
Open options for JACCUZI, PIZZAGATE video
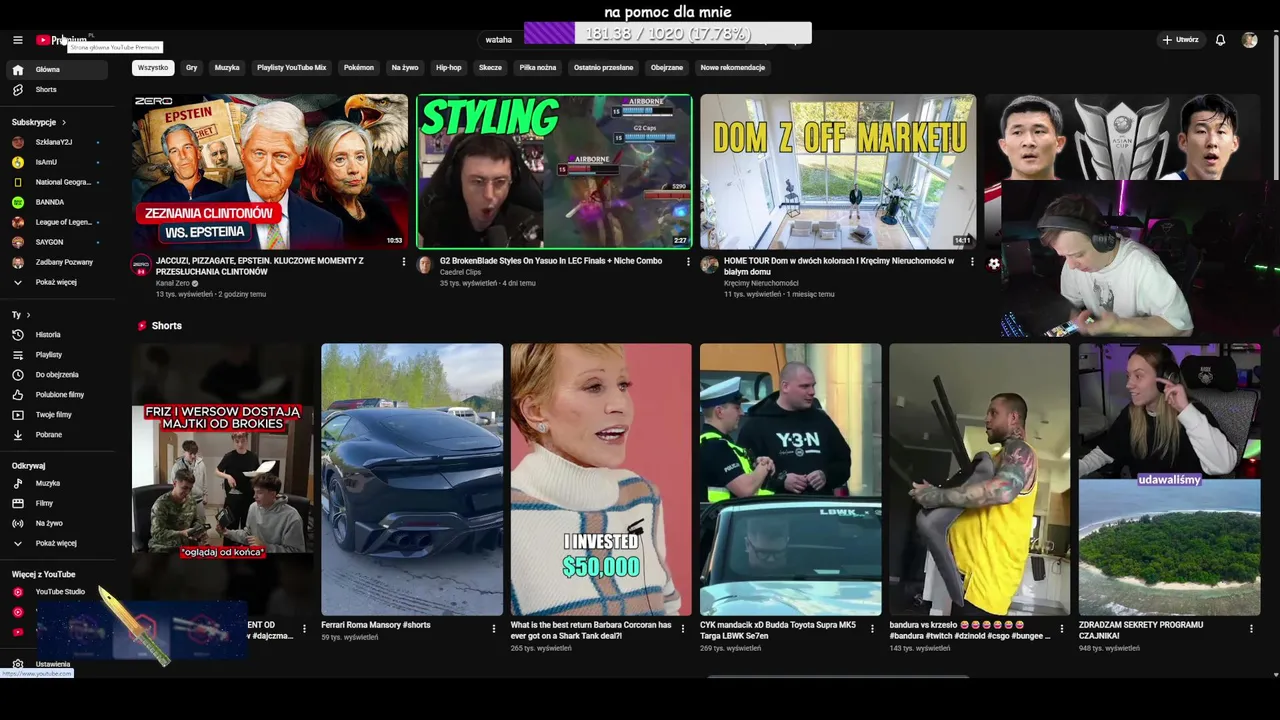click(x=404, y=262)
